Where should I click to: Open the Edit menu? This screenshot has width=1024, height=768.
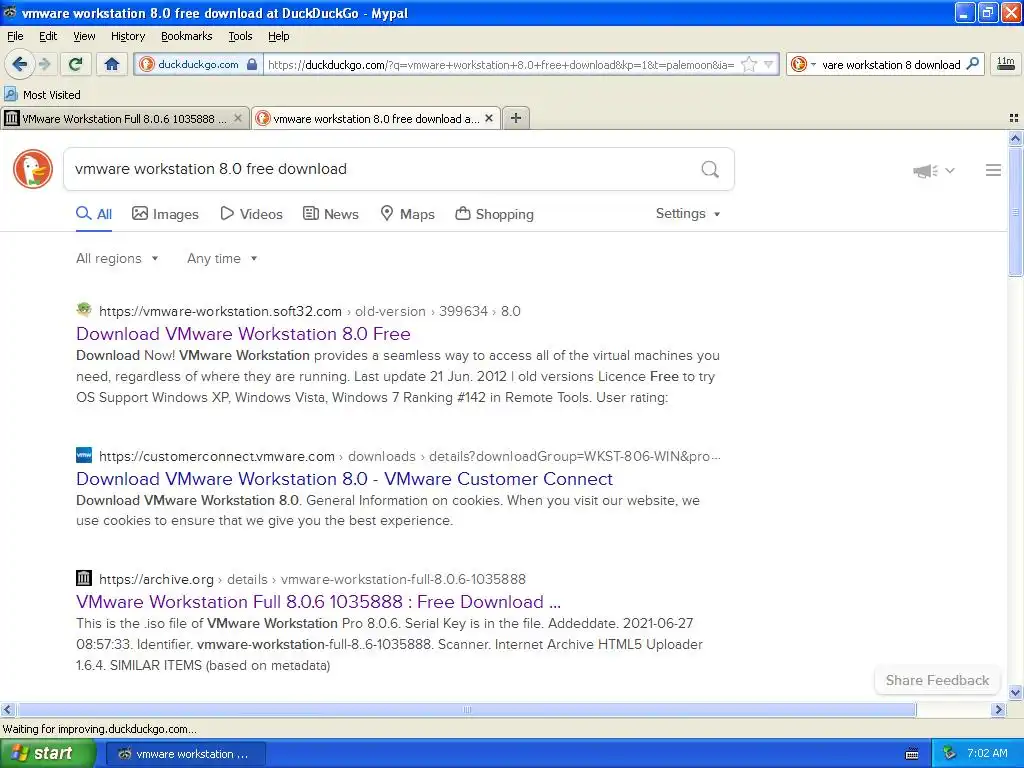point(48,37)
